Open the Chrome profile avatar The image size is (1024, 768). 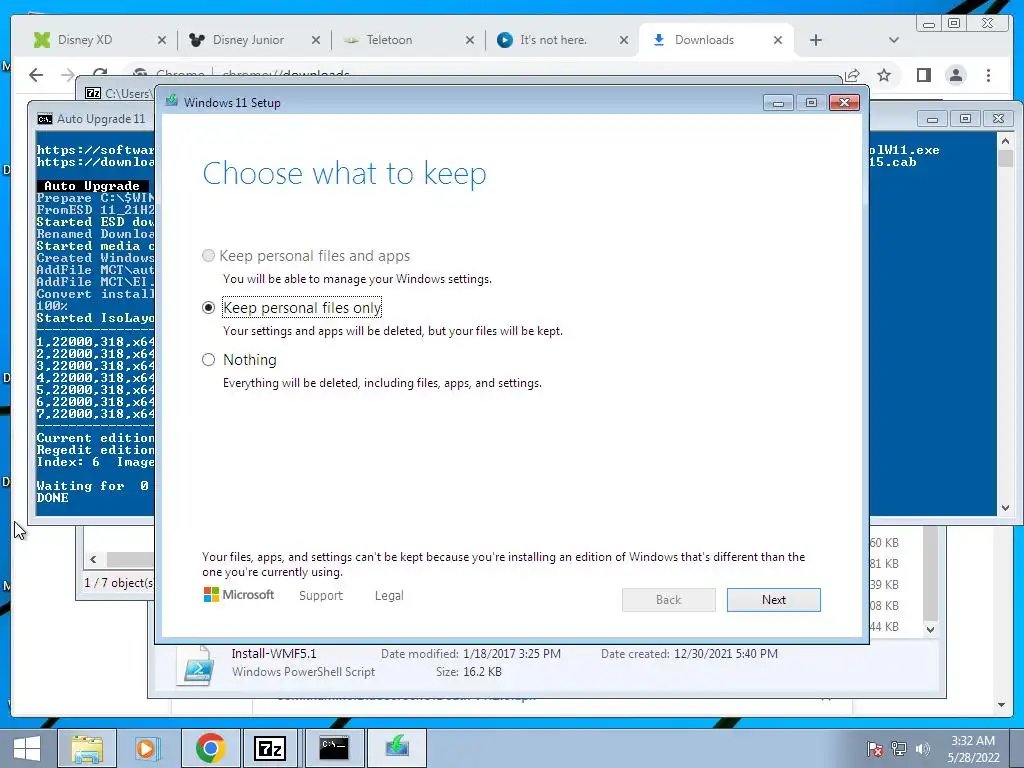(956, 75)
